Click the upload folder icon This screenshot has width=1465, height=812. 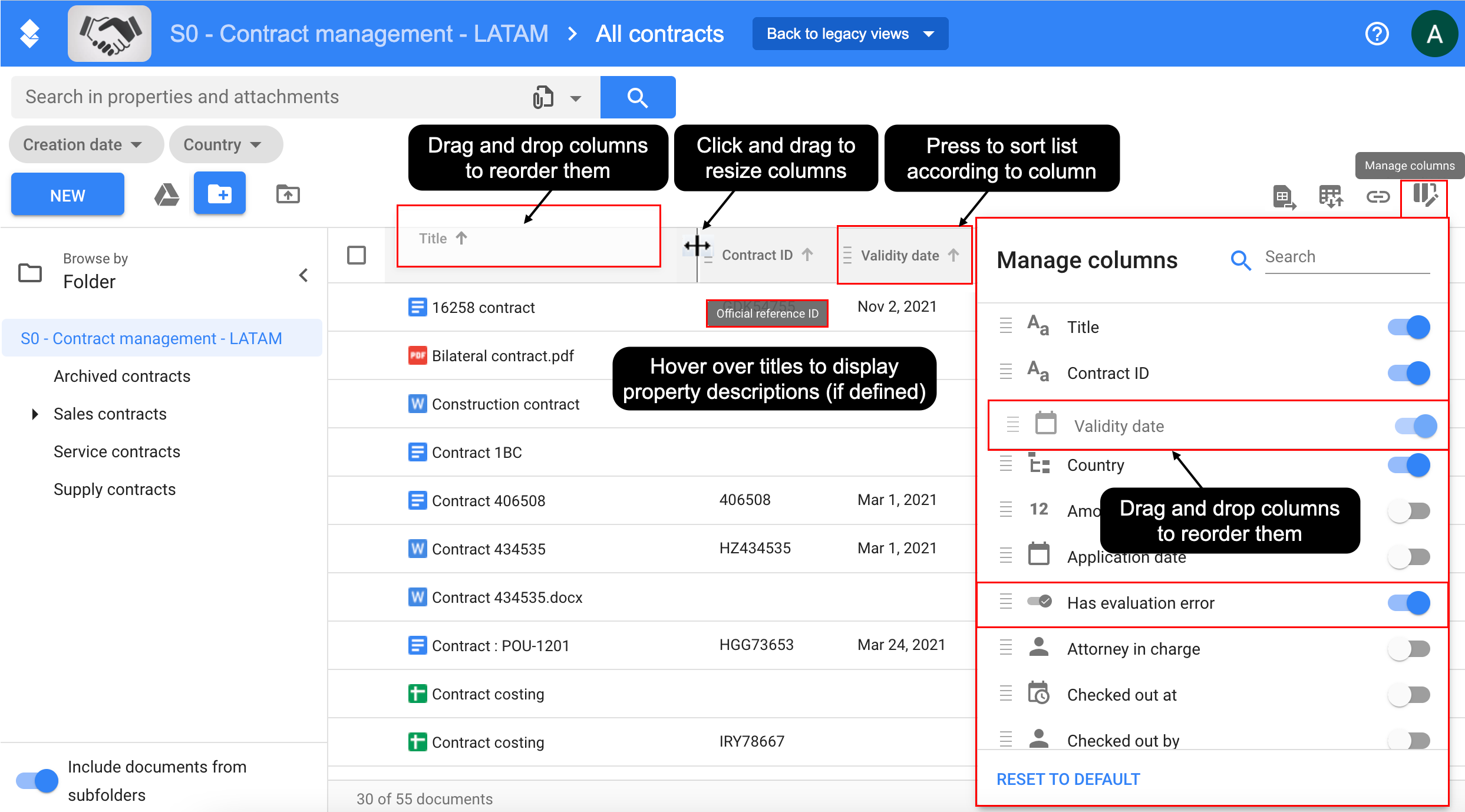288,194
